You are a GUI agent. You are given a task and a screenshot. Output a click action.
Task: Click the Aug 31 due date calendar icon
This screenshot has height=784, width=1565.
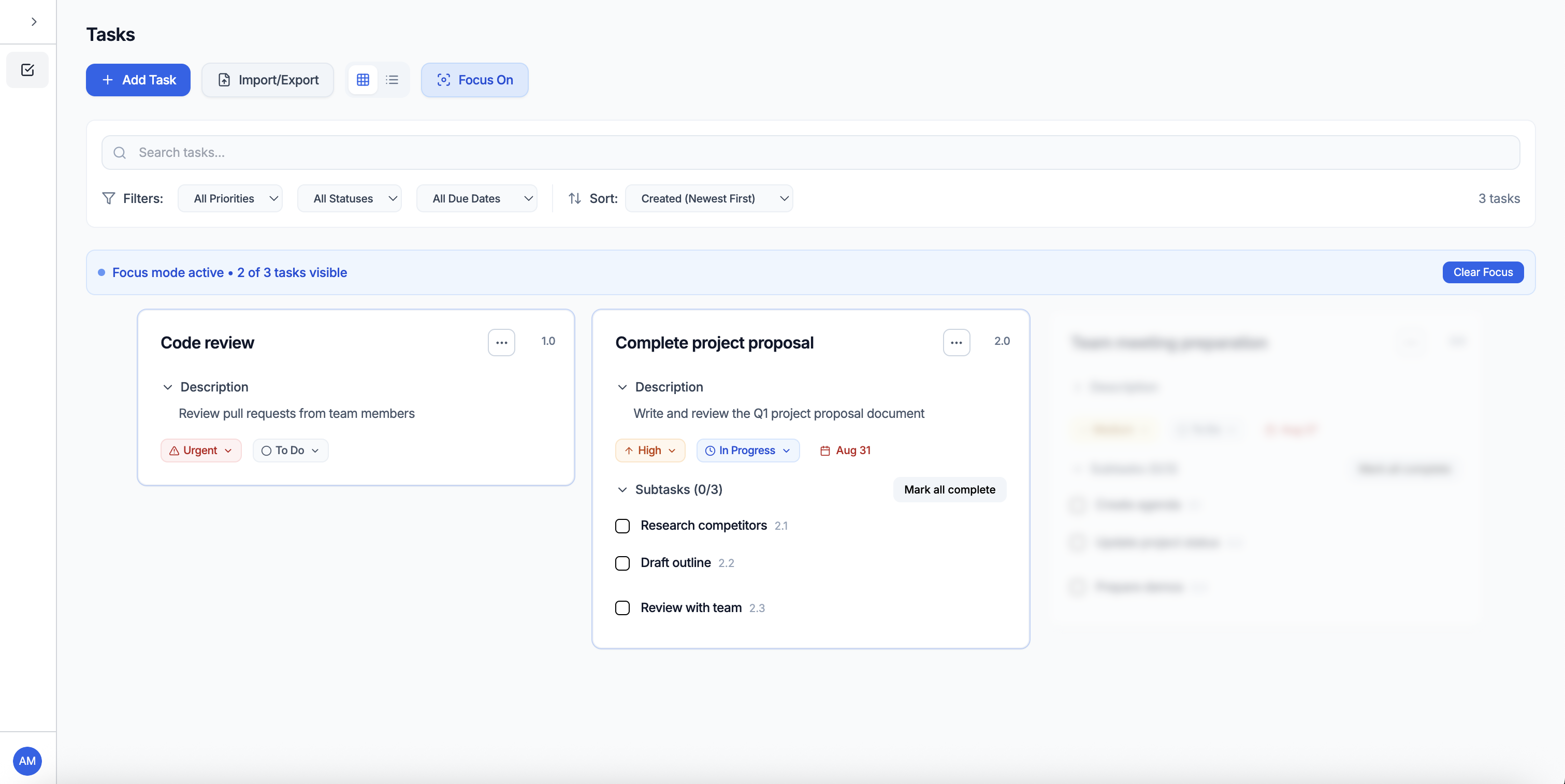coord(824,451)
